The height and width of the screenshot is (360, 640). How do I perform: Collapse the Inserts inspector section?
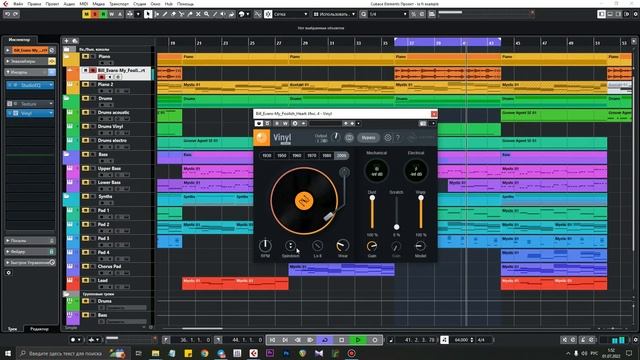[x=29, y=72]
